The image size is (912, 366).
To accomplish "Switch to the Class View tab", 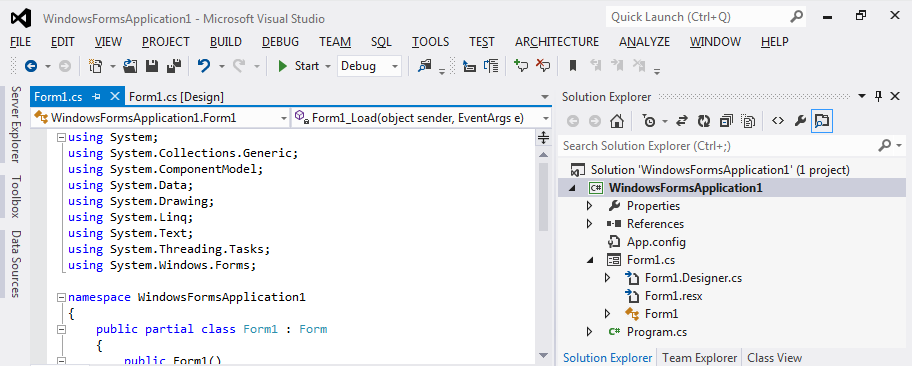I will pos(774,358).
